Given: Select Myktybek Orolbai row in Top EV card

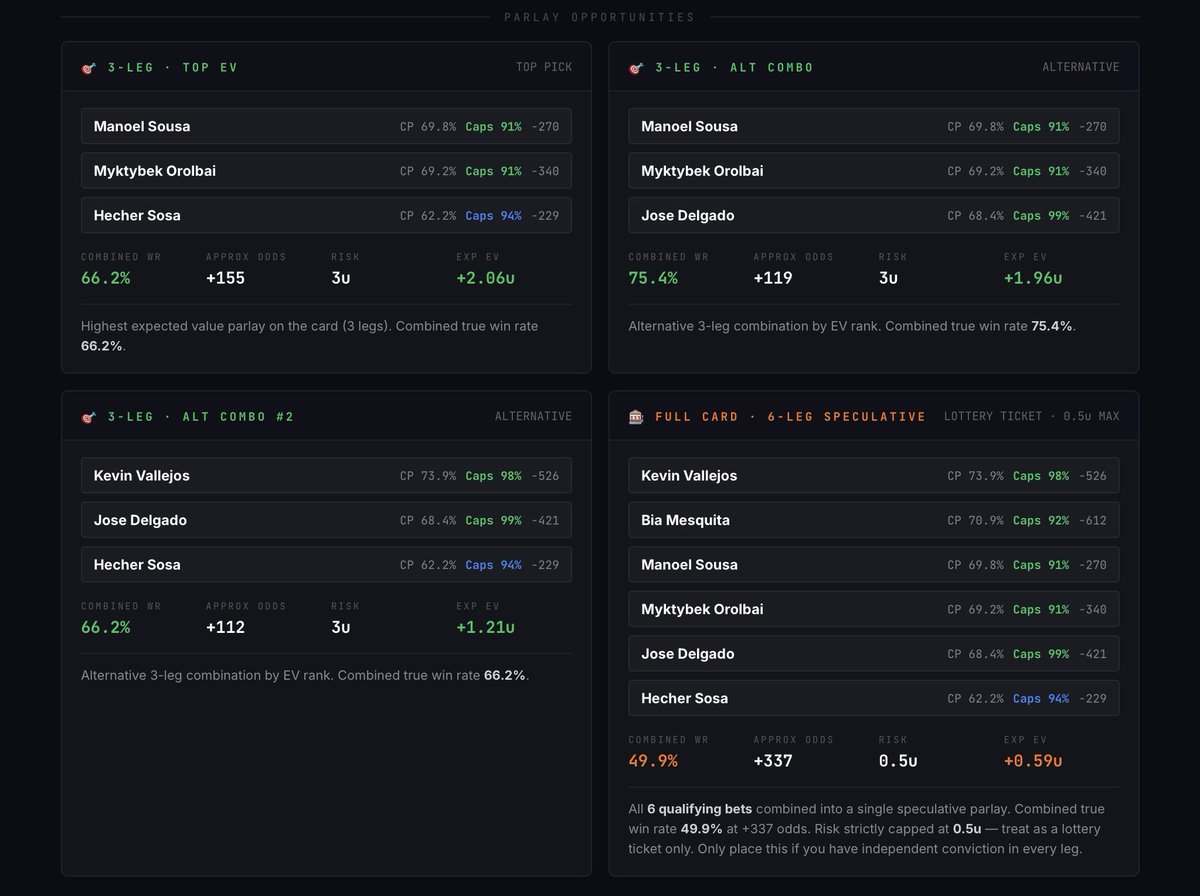Looking at the screenshot, I should (x=326, y=171).
